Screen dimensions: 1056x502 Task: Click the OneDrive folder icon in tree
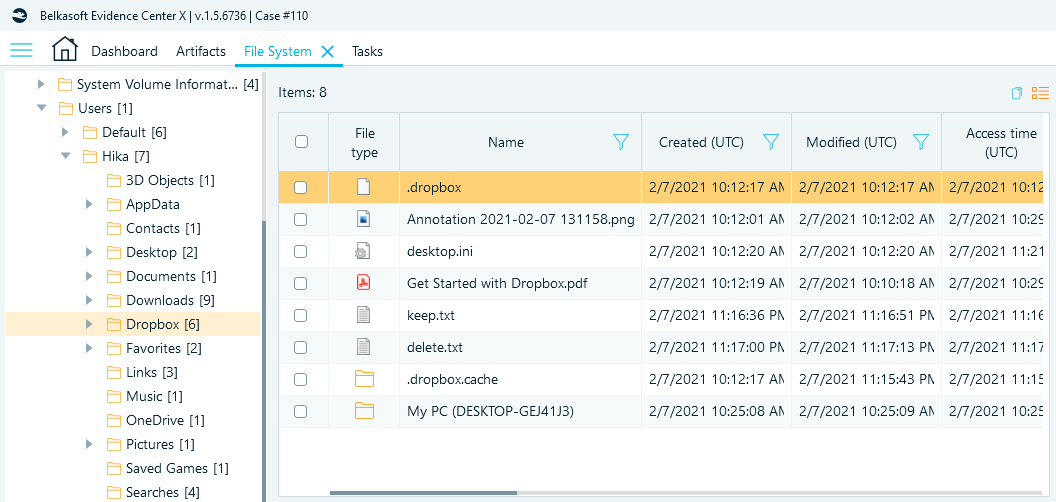pos(114,420)
